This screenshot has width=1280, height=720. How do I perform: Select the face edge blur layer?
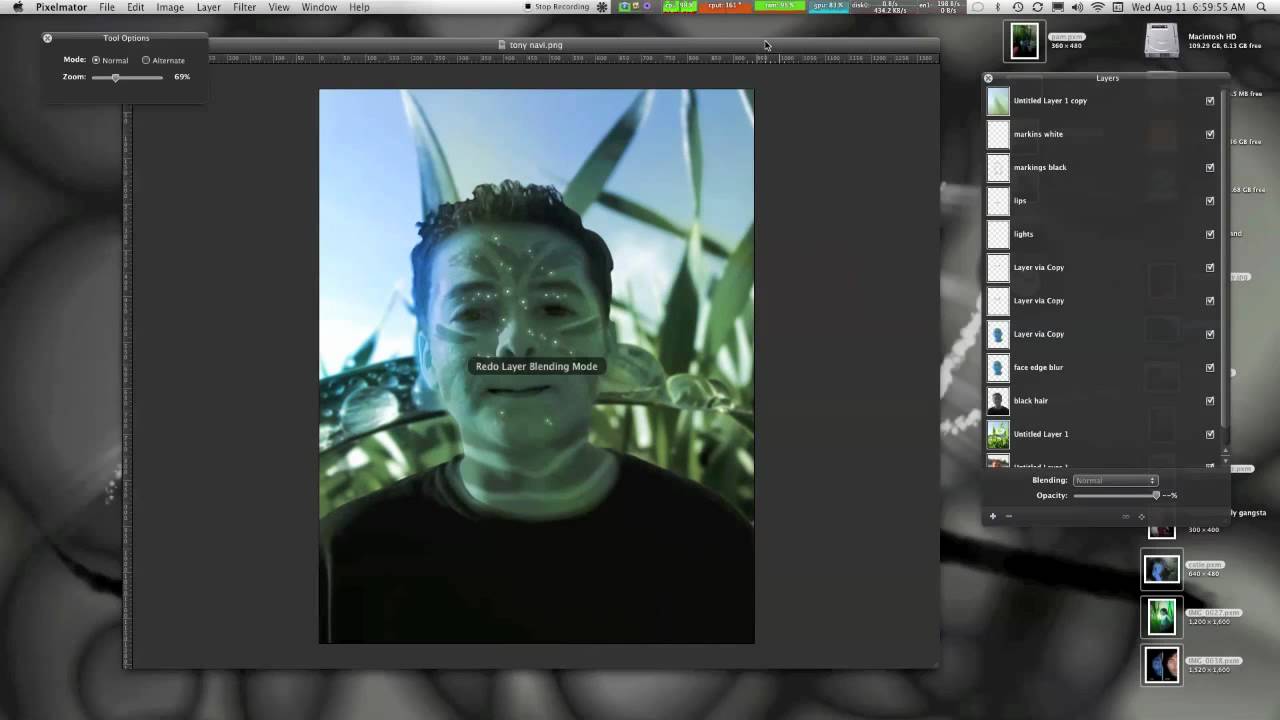pos(1101,367)
